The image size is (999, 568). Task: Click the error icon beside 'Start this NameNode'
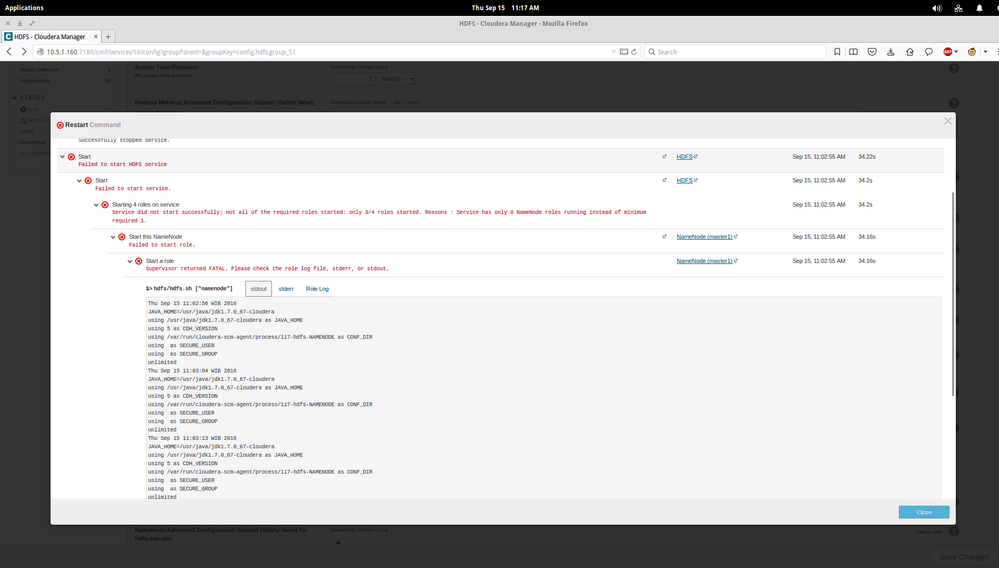(x=122, y=237)
